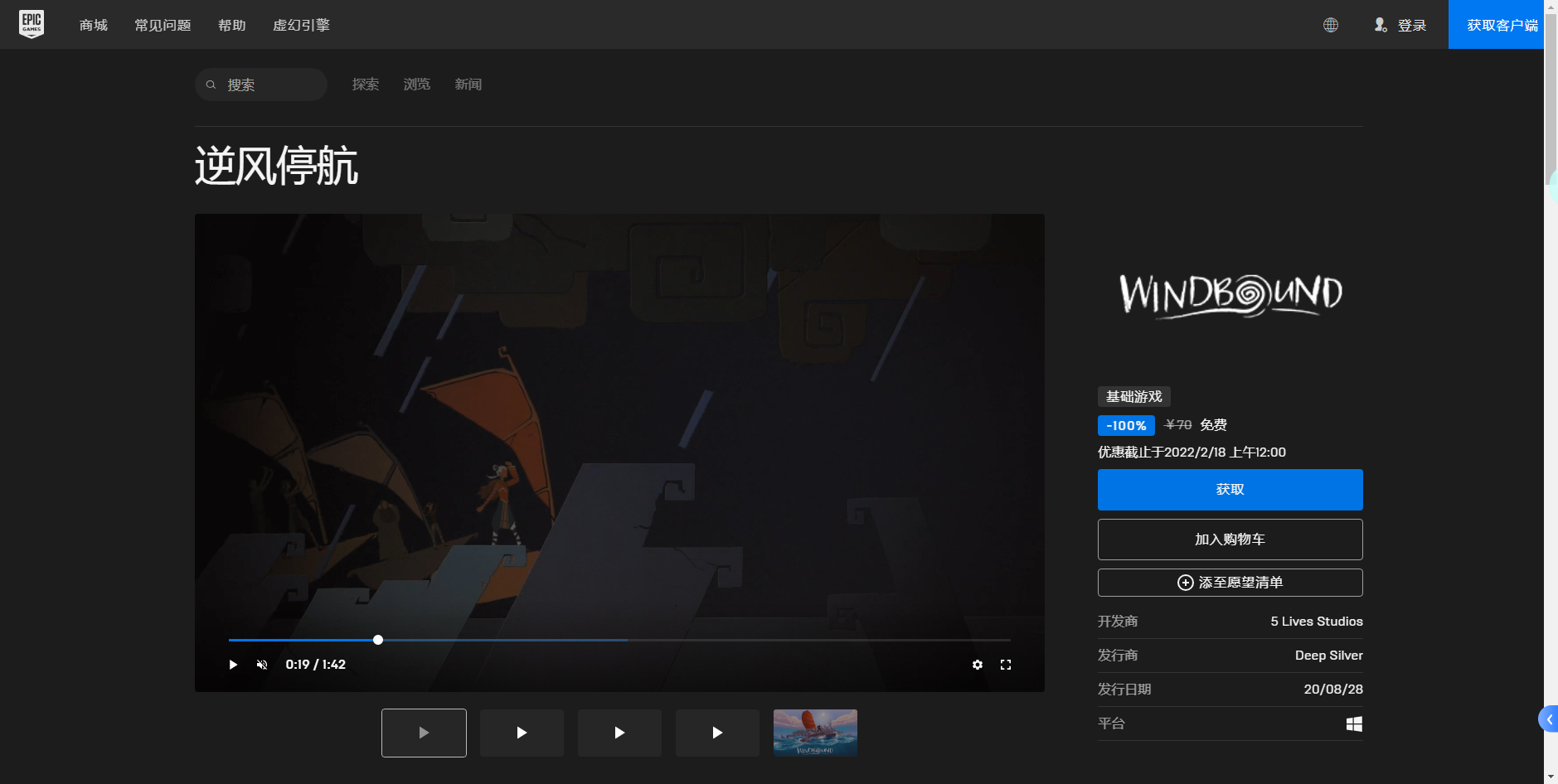
Task: Click the Epic Games logo
Action: pyautogui.click(x=32, y=24)
